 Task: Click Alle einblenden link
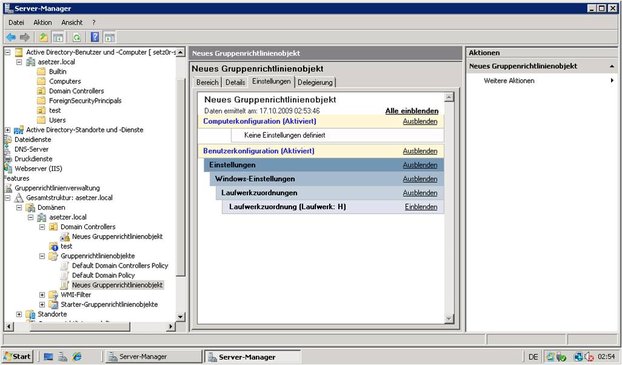coord(412,111)
